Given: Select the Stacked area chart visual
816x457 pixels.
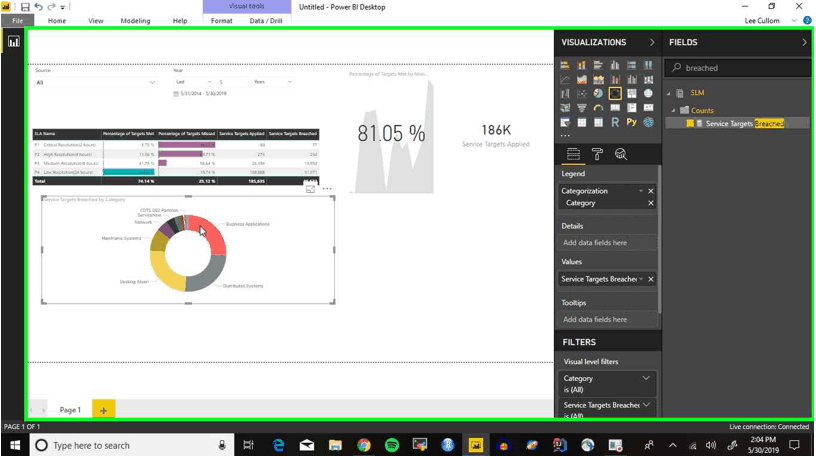Looking at the screenshot, I should [x=598, y=80].
